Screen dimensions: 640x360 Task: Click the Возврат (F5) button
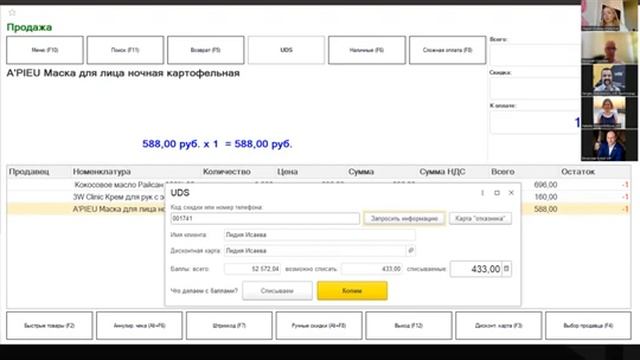coord(206,50)
